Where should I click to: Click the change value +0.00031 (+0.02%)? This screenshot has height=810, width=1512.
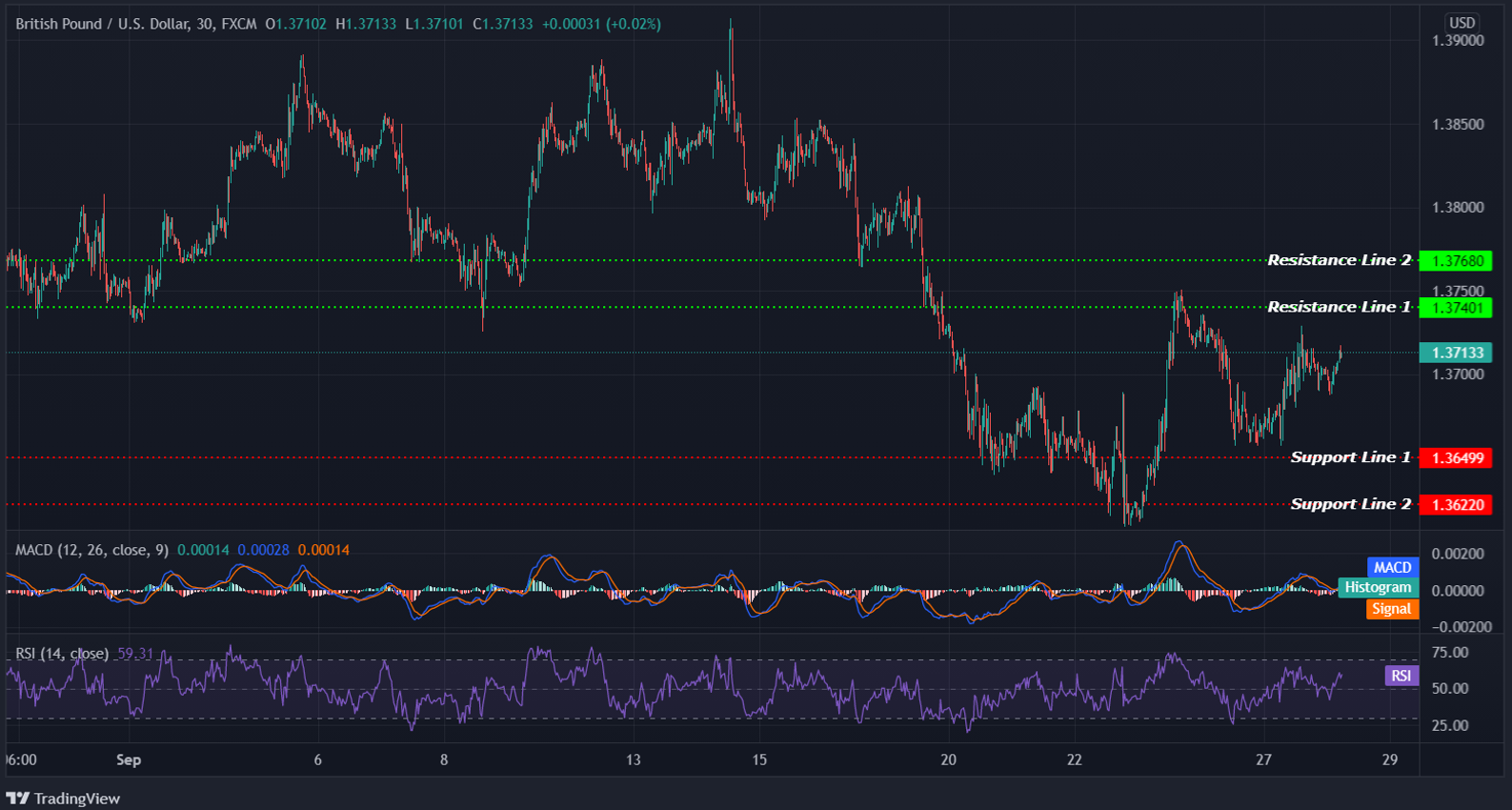point(601,24)
